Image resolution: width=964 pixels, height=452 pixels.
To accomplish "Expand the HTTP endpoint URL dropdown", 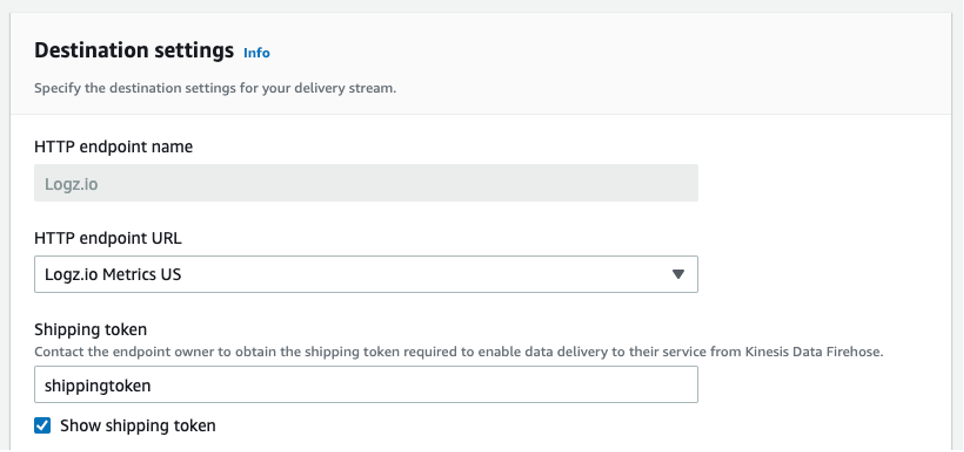I will tap(365, 274).
